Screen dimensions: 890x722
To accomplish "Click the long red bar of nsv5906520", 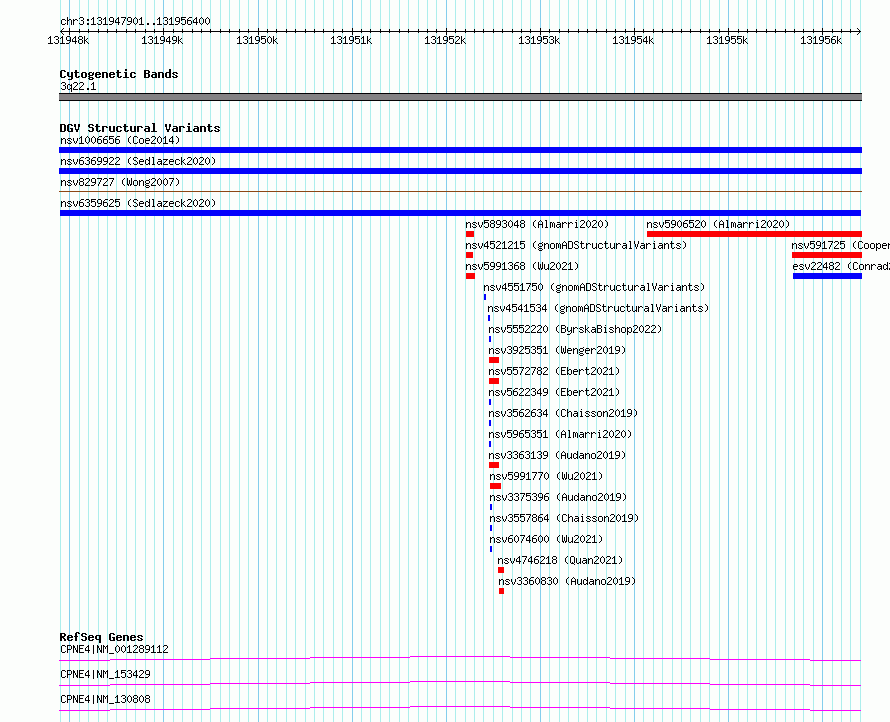I will pos(754,234).
